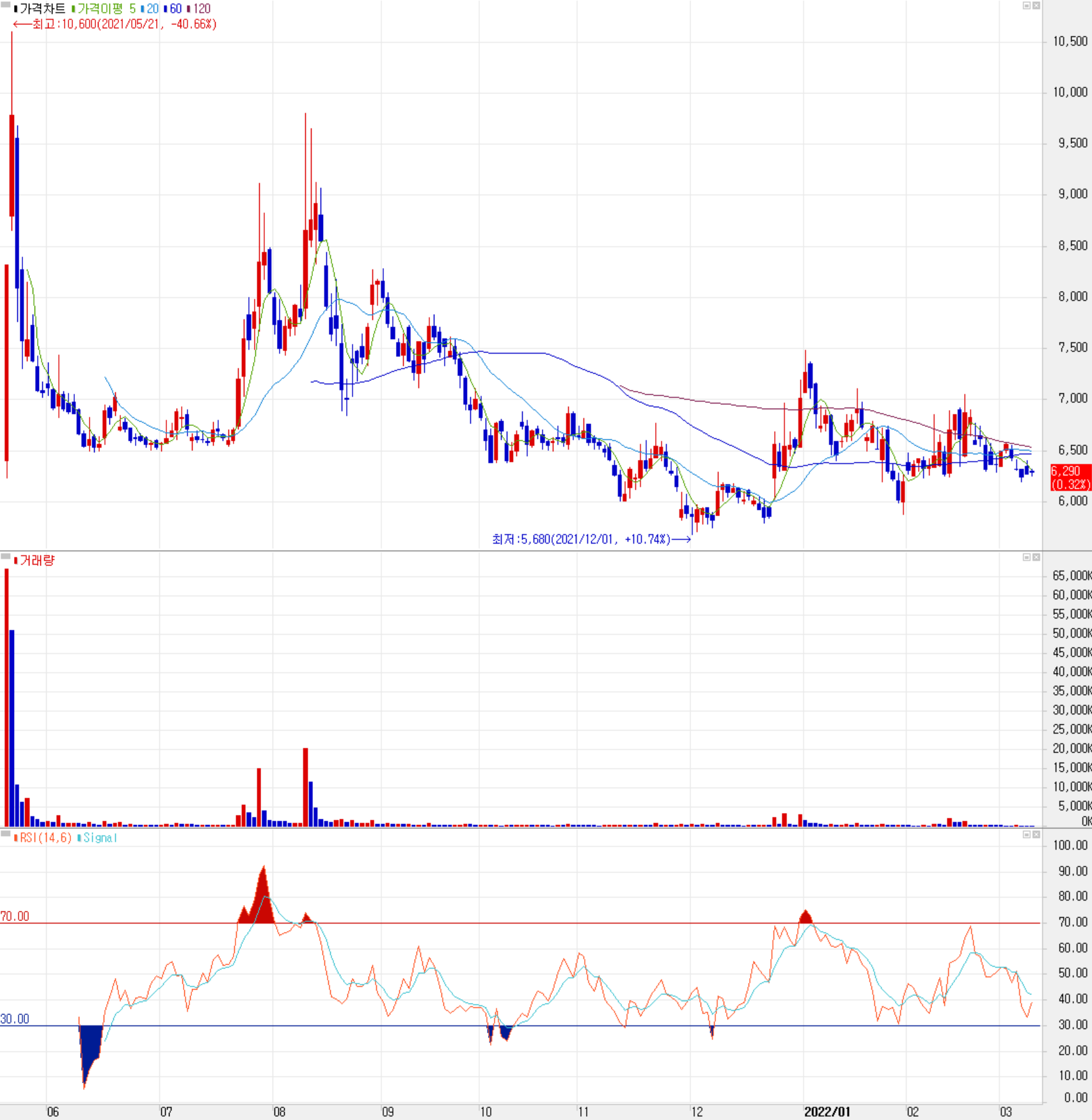Maximize the RSI indicator pane
1092x1120 pixels.
click(1027, 835)
